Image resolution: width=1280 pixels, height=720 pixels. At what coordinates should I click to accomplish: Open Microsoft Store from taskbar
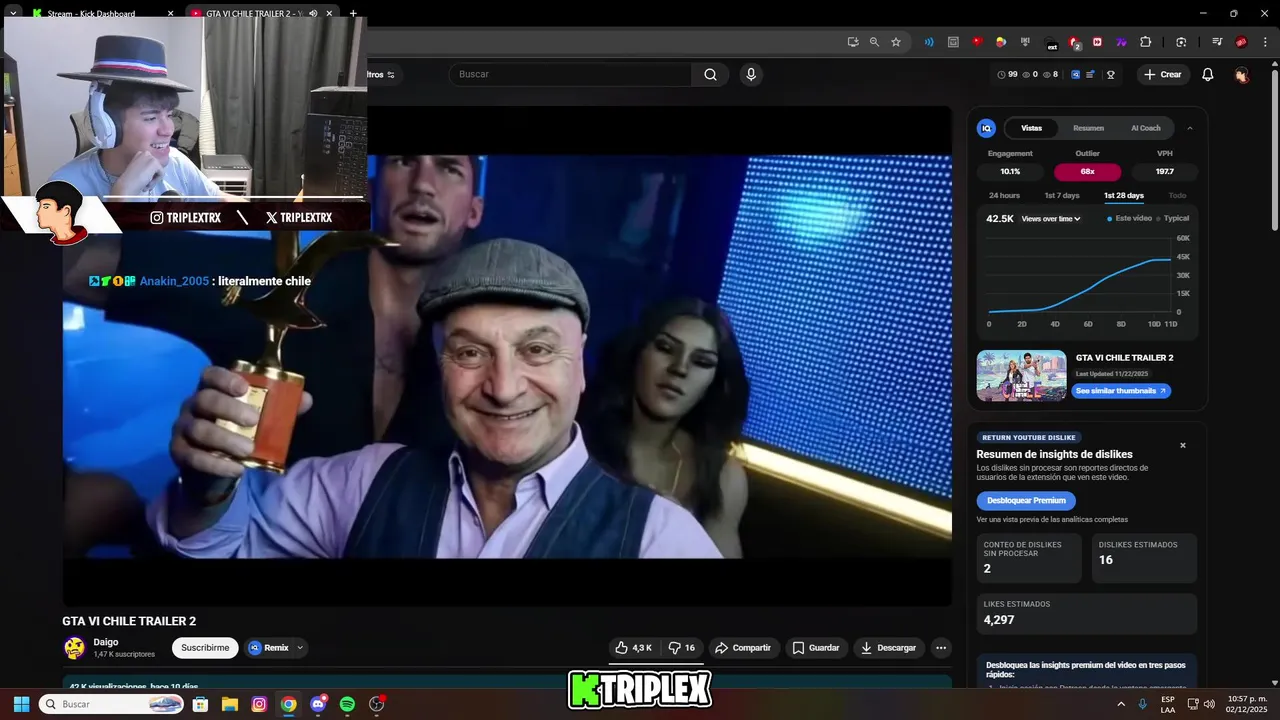[x=200, y=704]
